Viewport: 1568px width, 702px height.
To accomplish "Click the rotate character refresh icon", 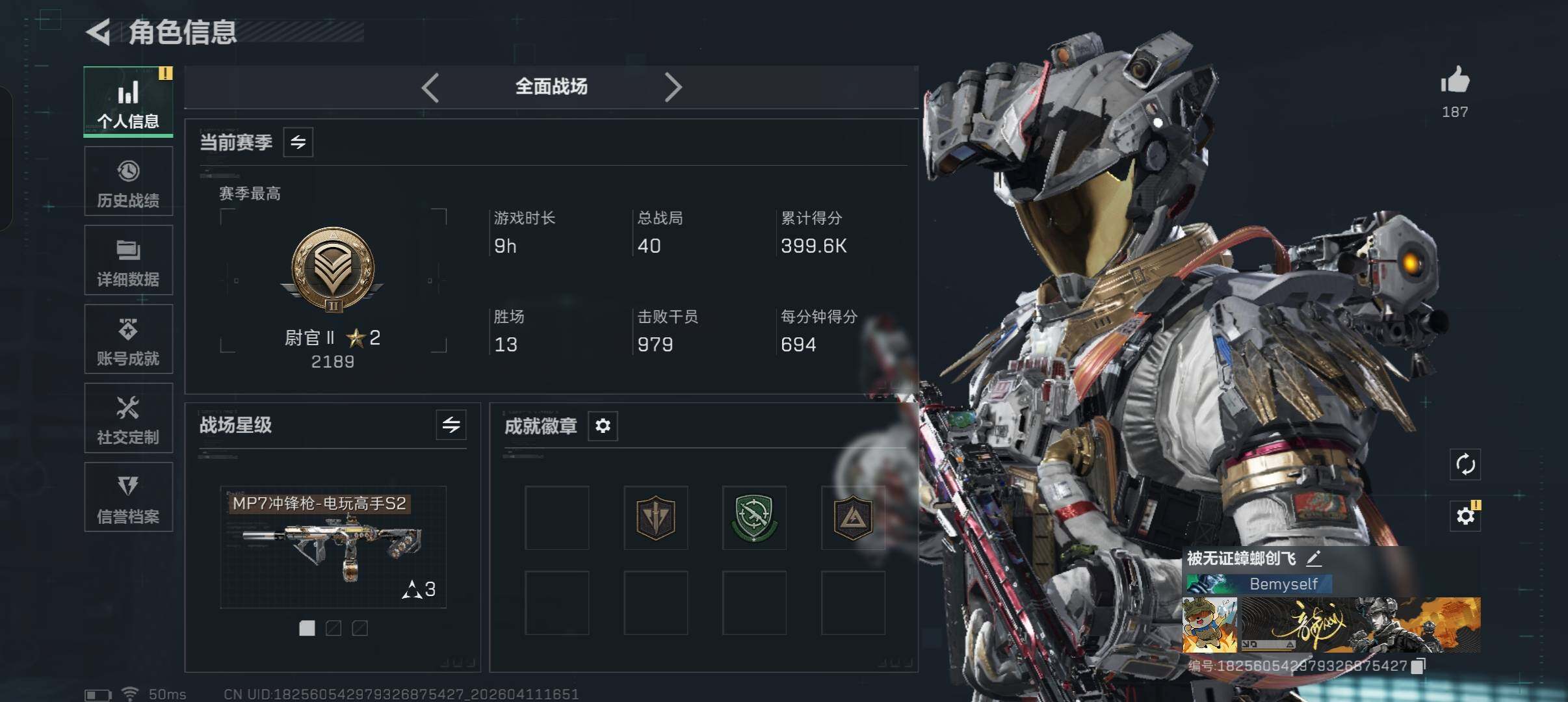I will (x=1465, y=465).
